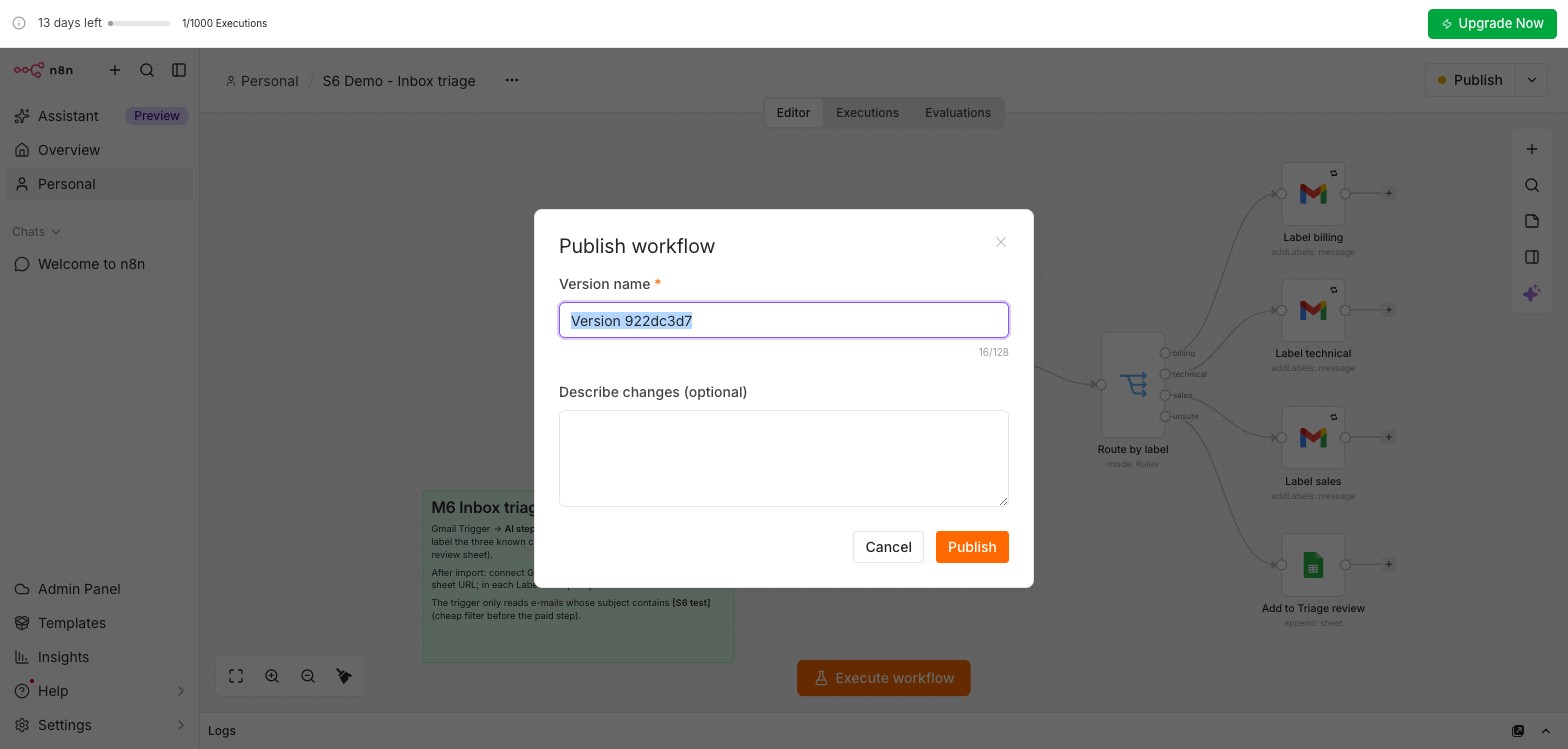The width and height of the screenshot is (1568, 749).
Task: Switch to the Editor tab
Action: pos(793,113)
